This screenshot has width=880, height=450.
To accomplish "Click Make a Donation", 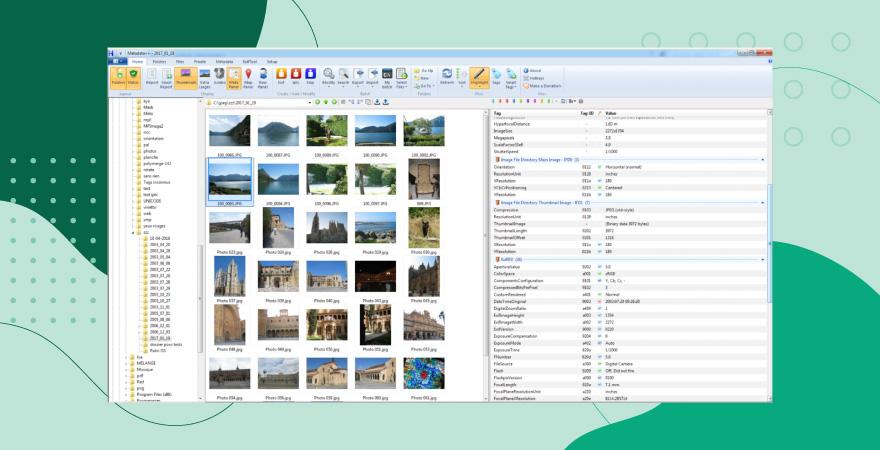I will (x=542, y=86).
